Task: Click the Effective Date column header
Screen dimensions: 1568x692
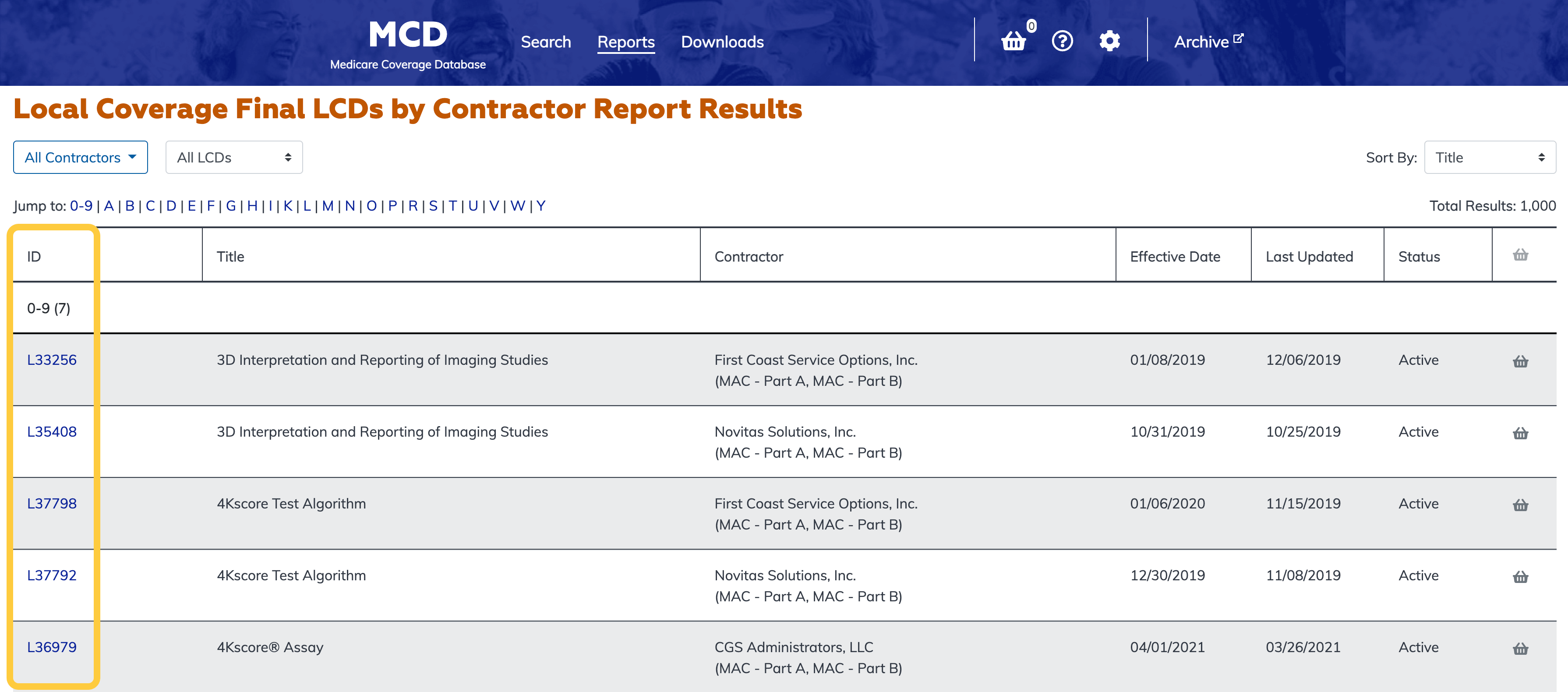Action: [x=1175, y=257]
